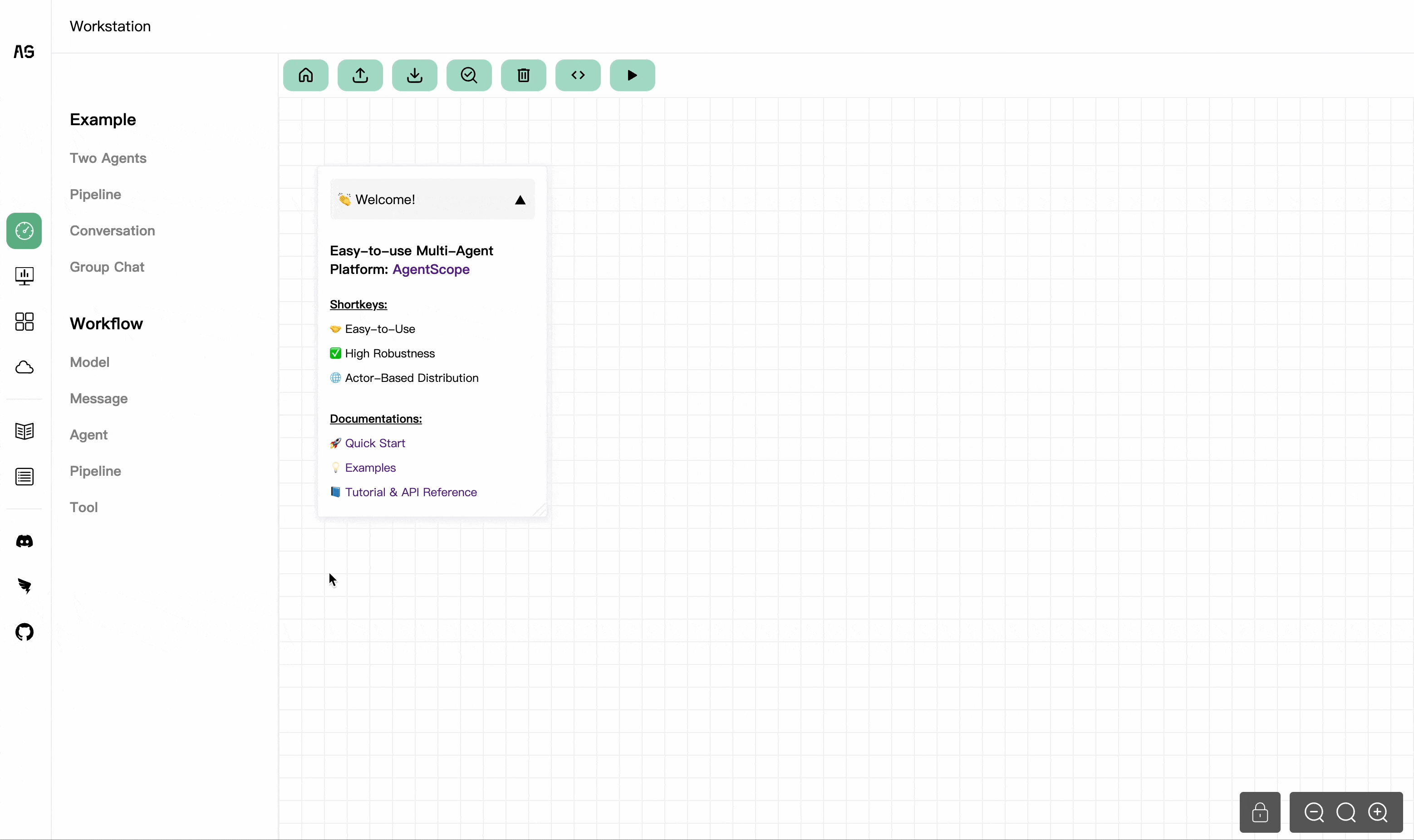Toggle the zoom lock icon bottom-right
This screenshot has width=1414, height=840.
(1260, 812)
